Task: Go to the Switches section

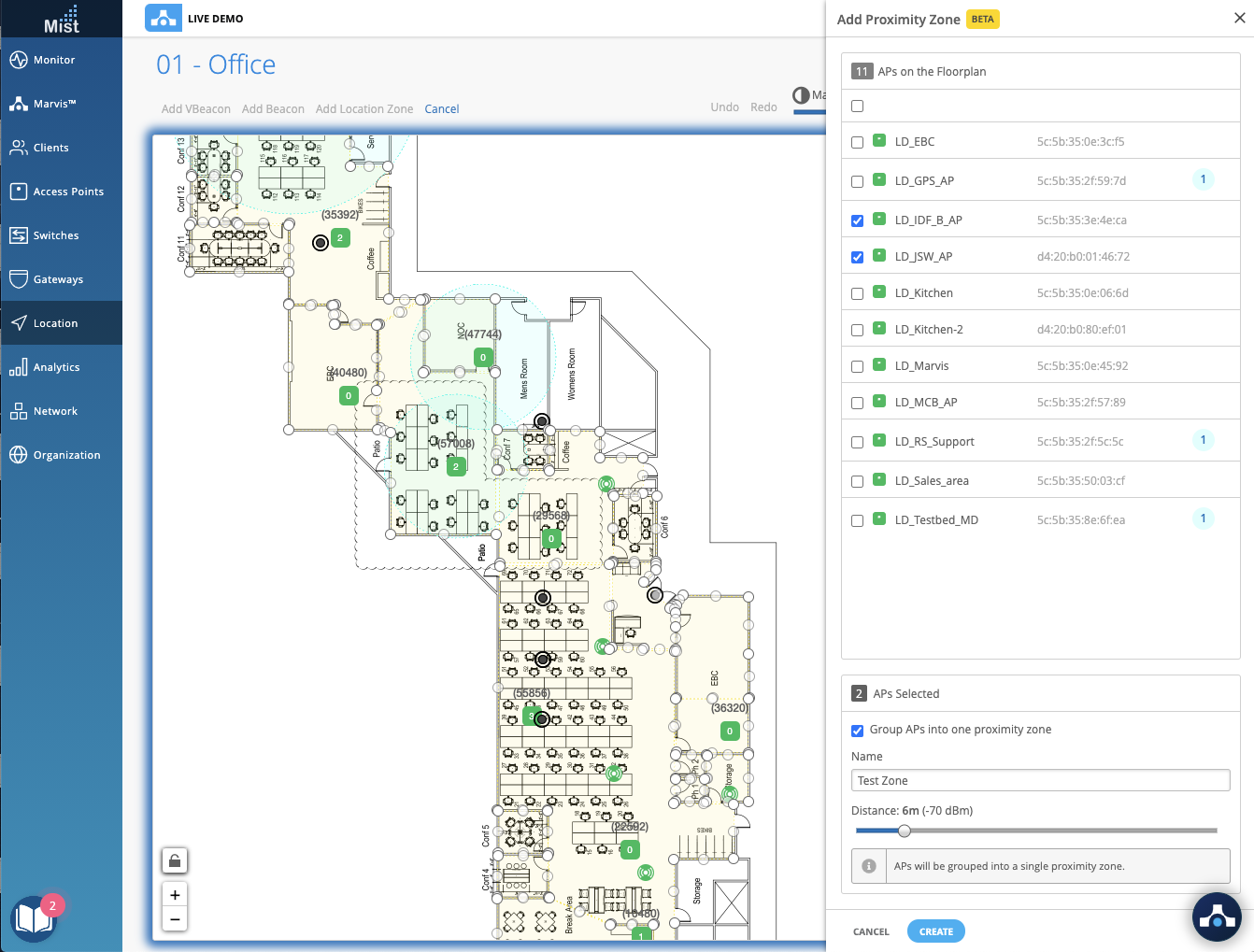Action: click(56, 235)
